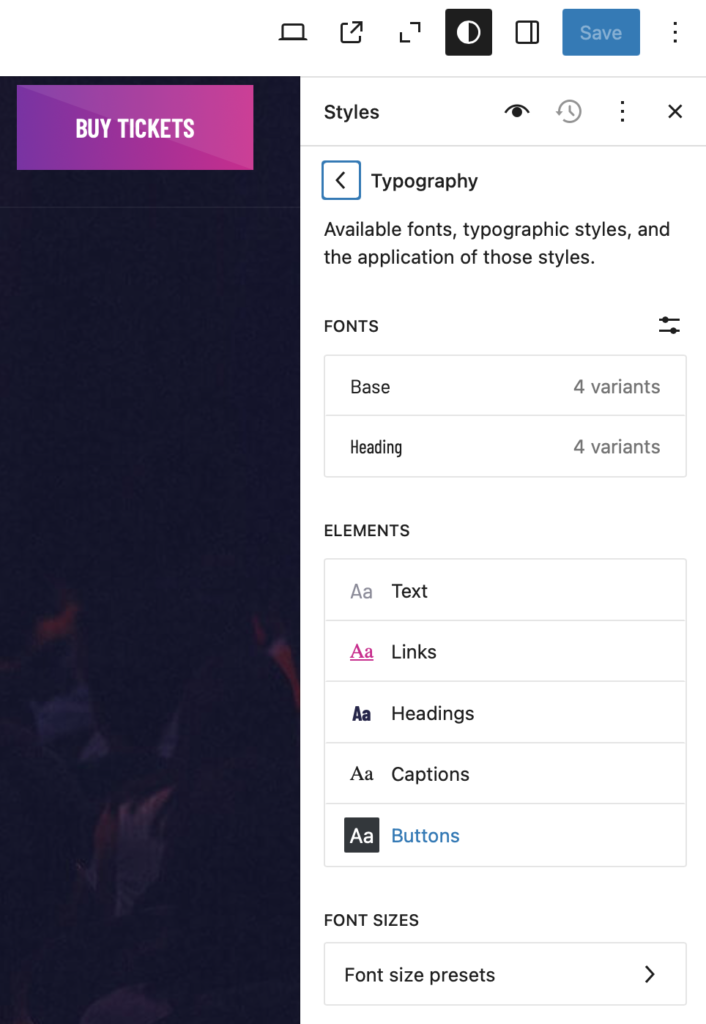Open Headings element typography settings
706x1024 pixels.
pyautogui.click(x=505, y=712)
